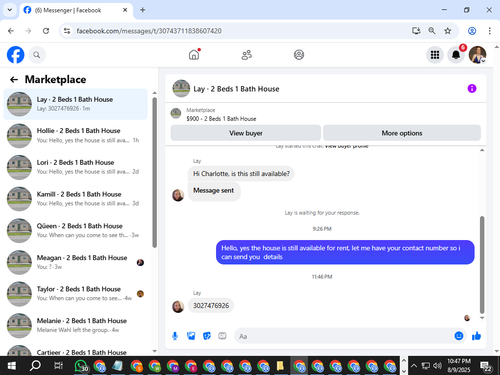Screen dimensions: 500x375
Task: Open the Queen - 2 Beds 1 Bath House chat
Action: (75, 230)
